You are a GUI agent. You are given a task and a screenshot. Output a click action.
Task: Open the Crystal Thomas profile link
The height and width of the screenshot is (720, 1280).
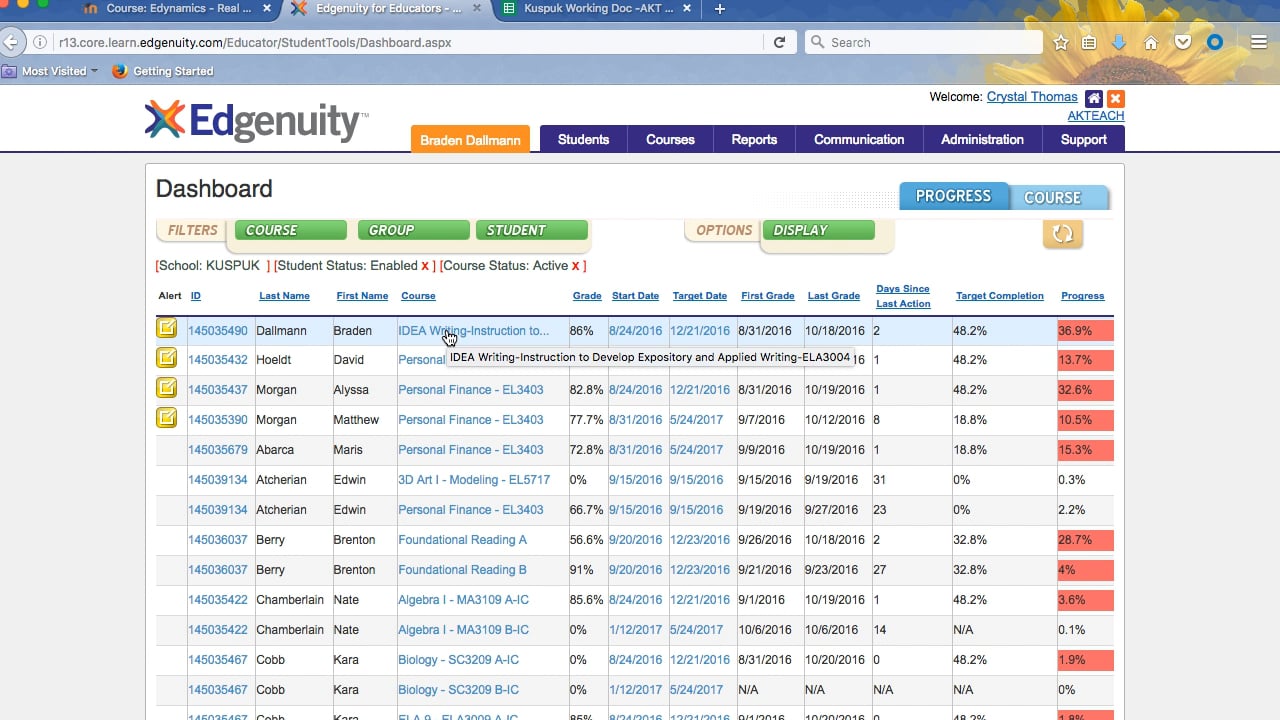(1032, 97)
